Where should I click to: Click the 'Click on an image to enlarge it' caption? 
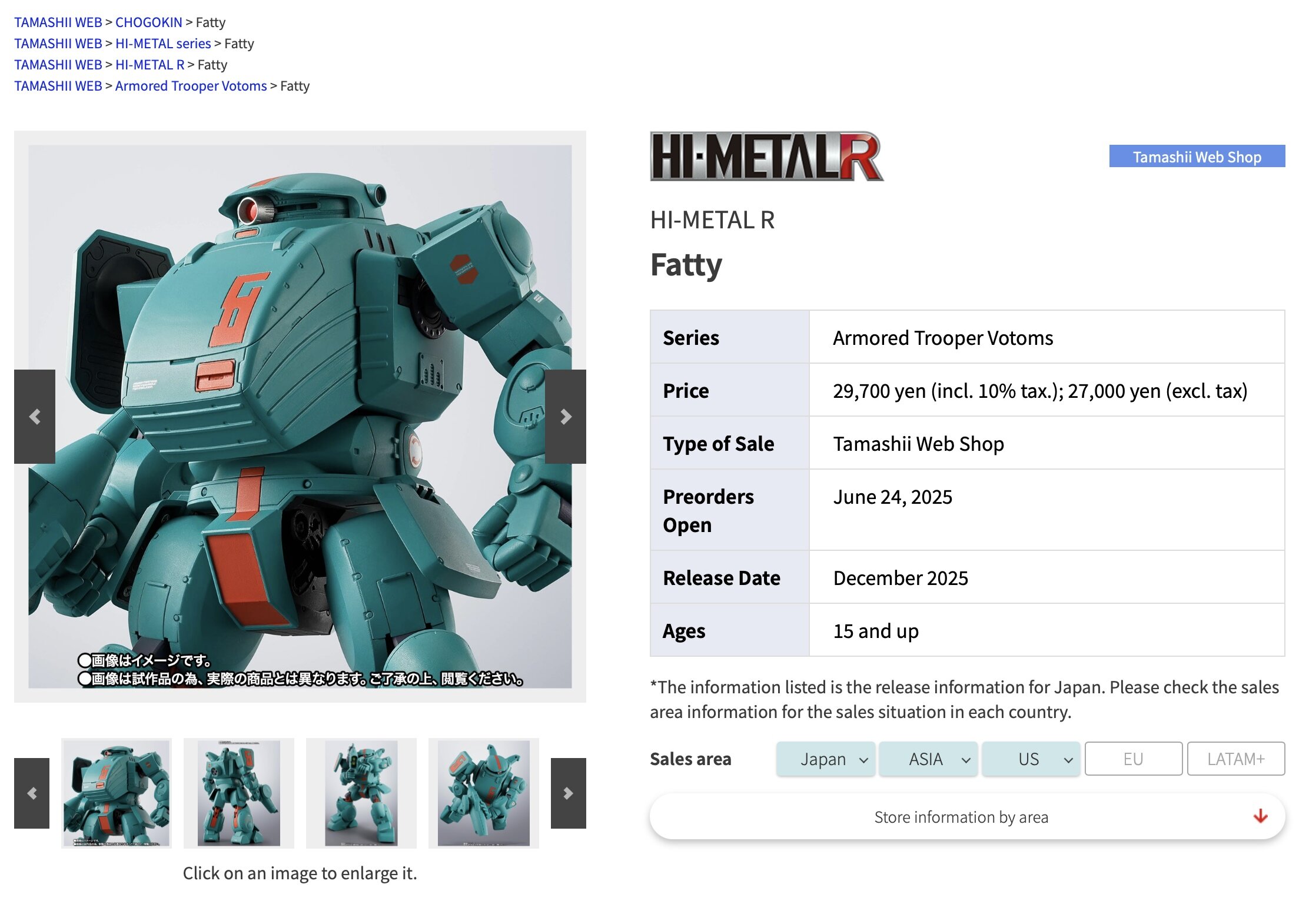(300, 873)
